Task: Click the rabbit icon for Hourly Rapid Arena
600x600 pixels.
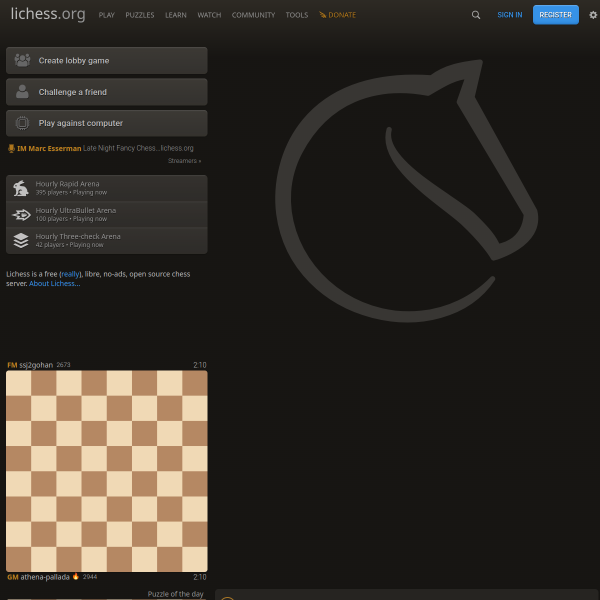Action: (21, 188)
